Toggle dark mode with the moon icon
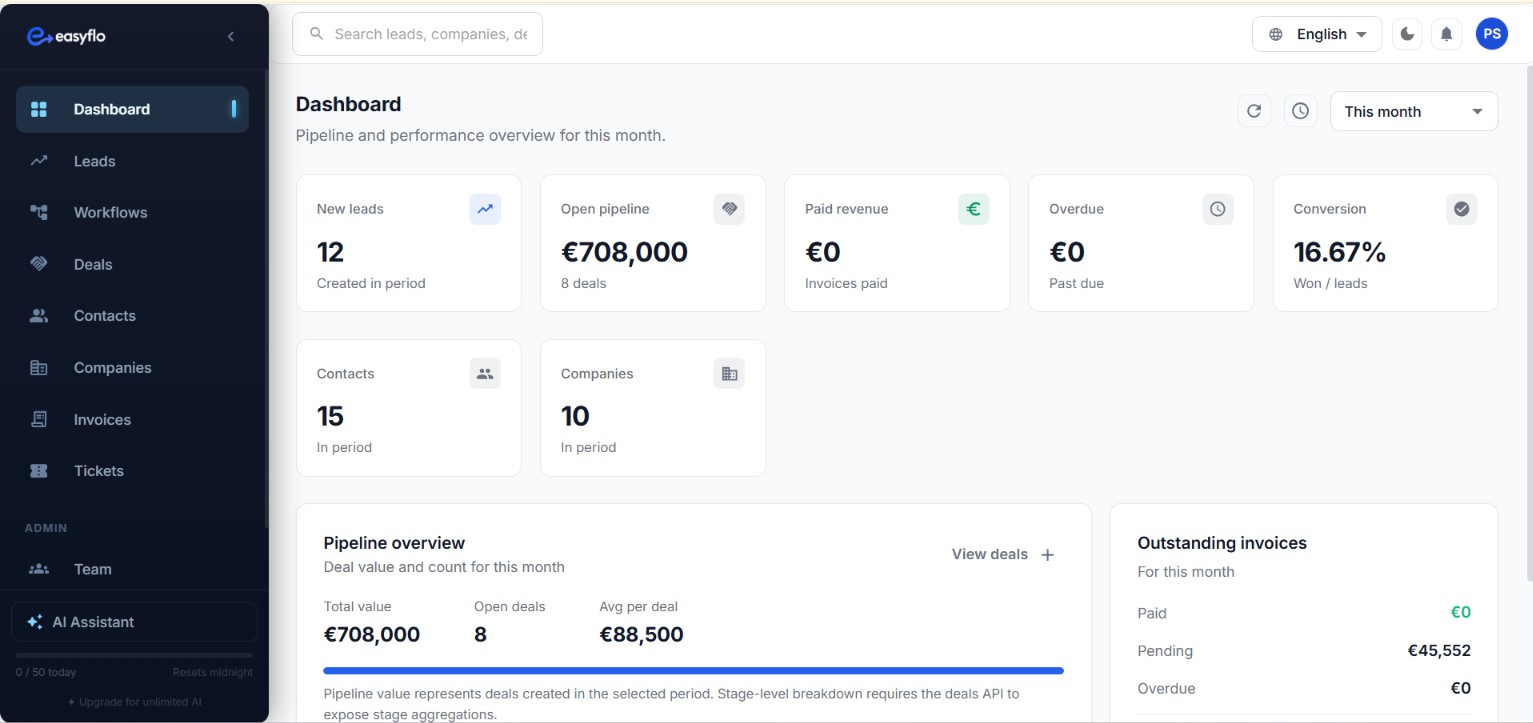This screenshot has width=1533, height=723. 1407,34
